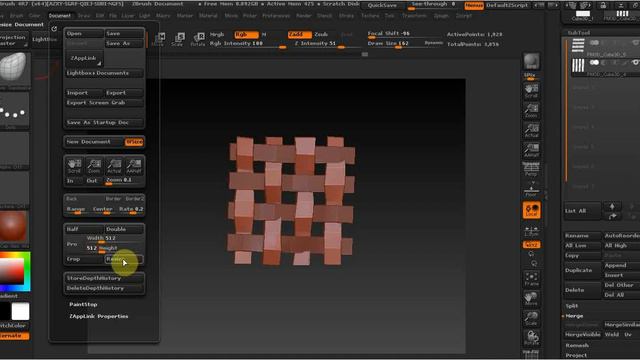Toggle Persp perspective icon on right shelf
The image size is (640, 360).
point(531,169)
